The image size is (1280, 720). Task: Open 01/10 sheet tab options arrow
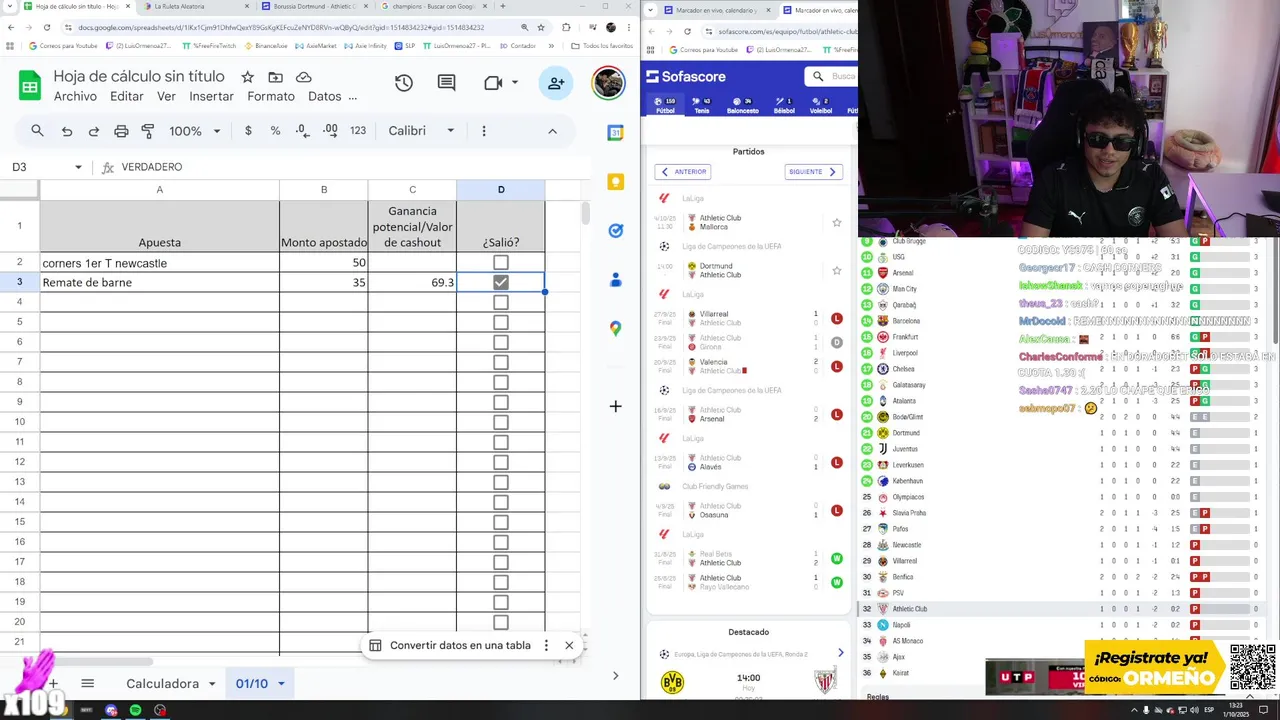click(x=281, y=684)
